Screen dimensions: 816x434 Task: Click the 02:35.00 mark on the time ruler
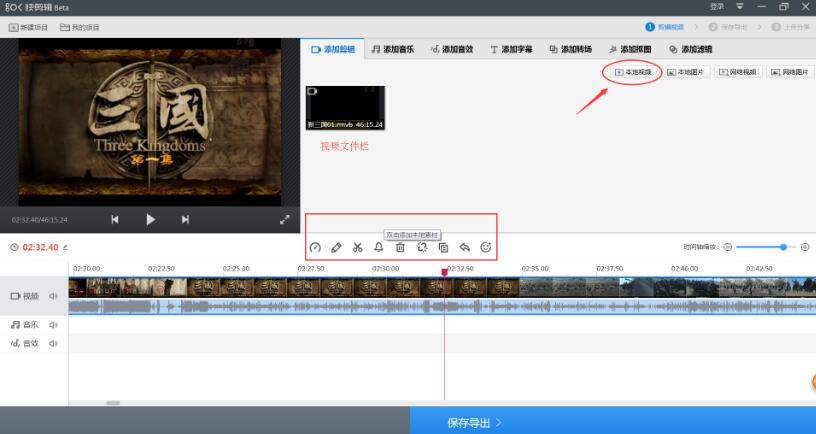coord(535,269)
